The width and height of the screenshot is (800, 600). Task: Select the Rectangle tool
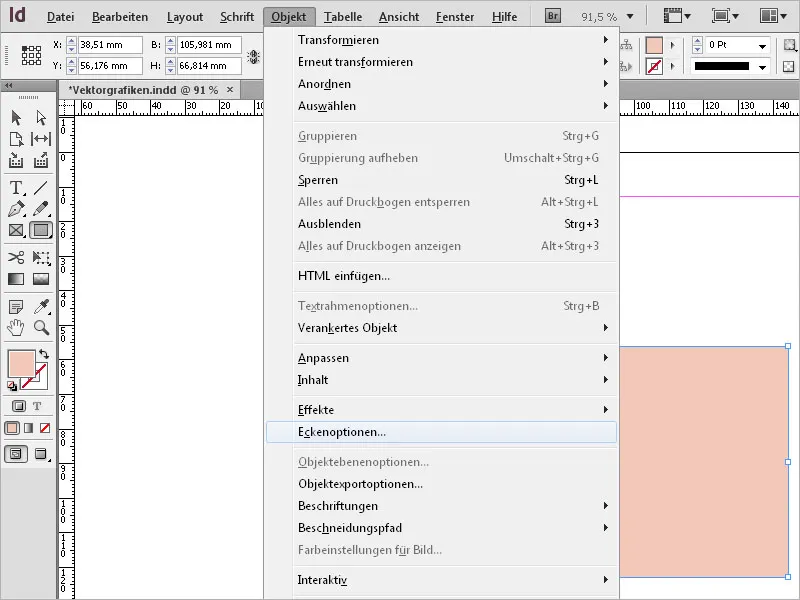pyautogui.click(x=41, y=231)
